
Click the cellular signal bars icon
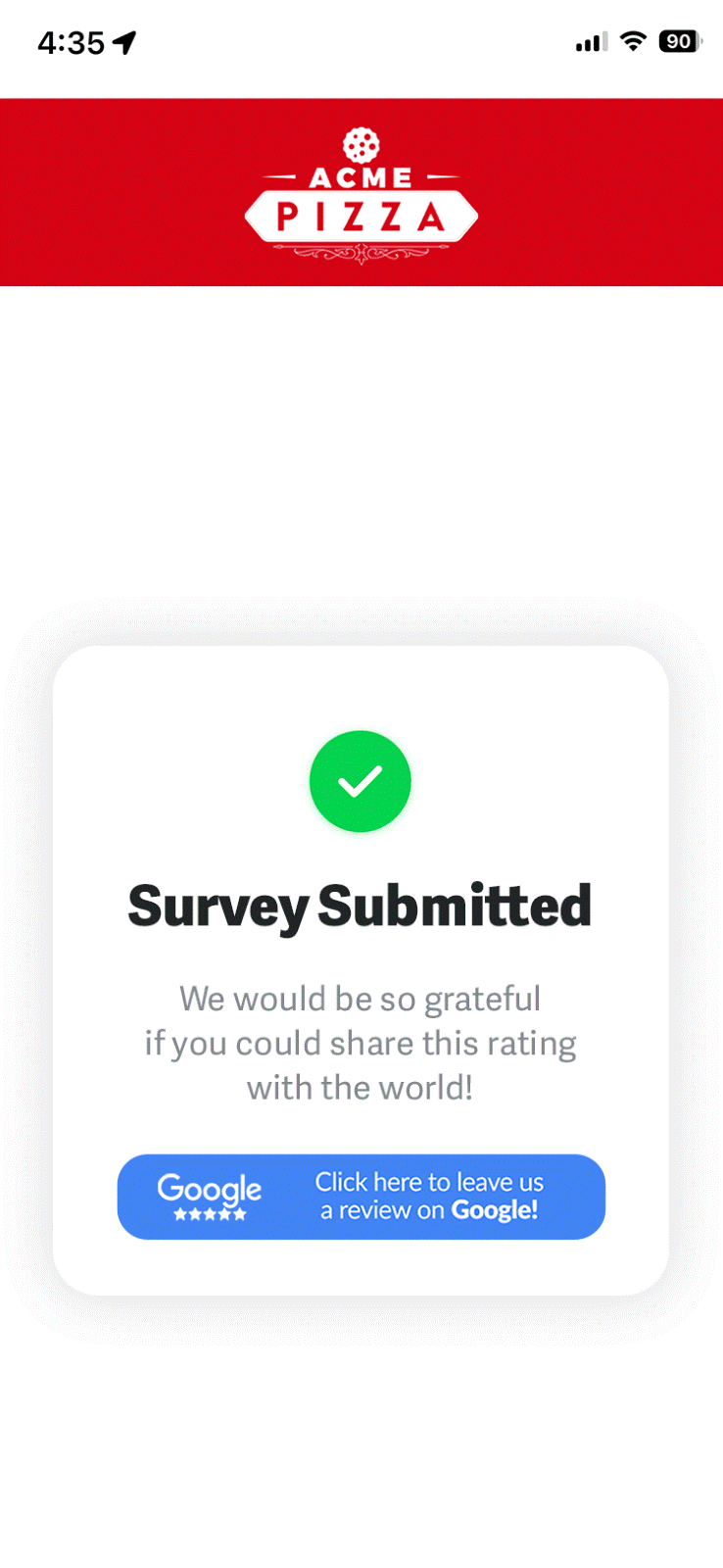[591, 42]
